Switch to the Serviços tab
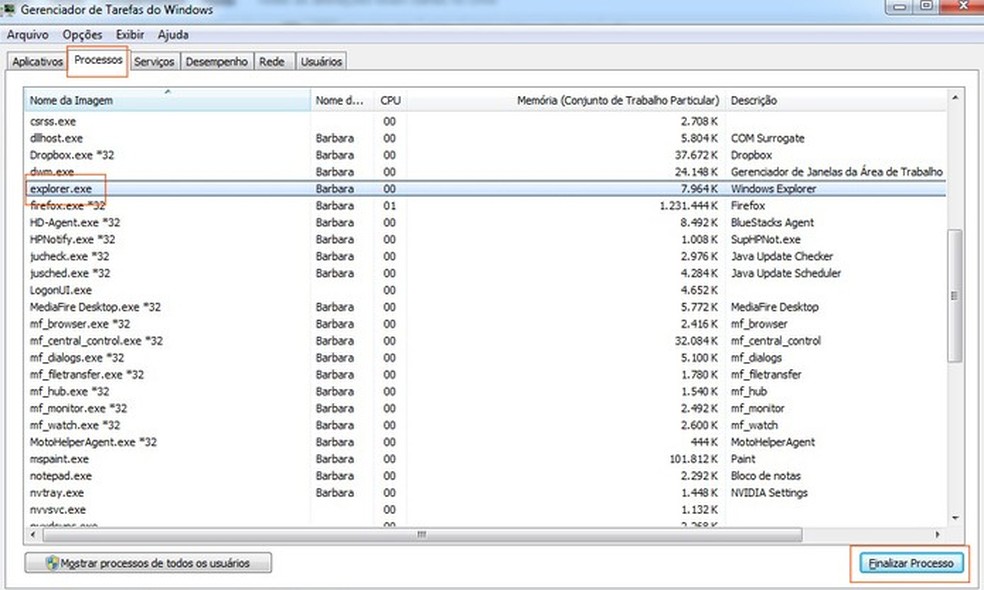The image size is (984, 590). (153, 61)
